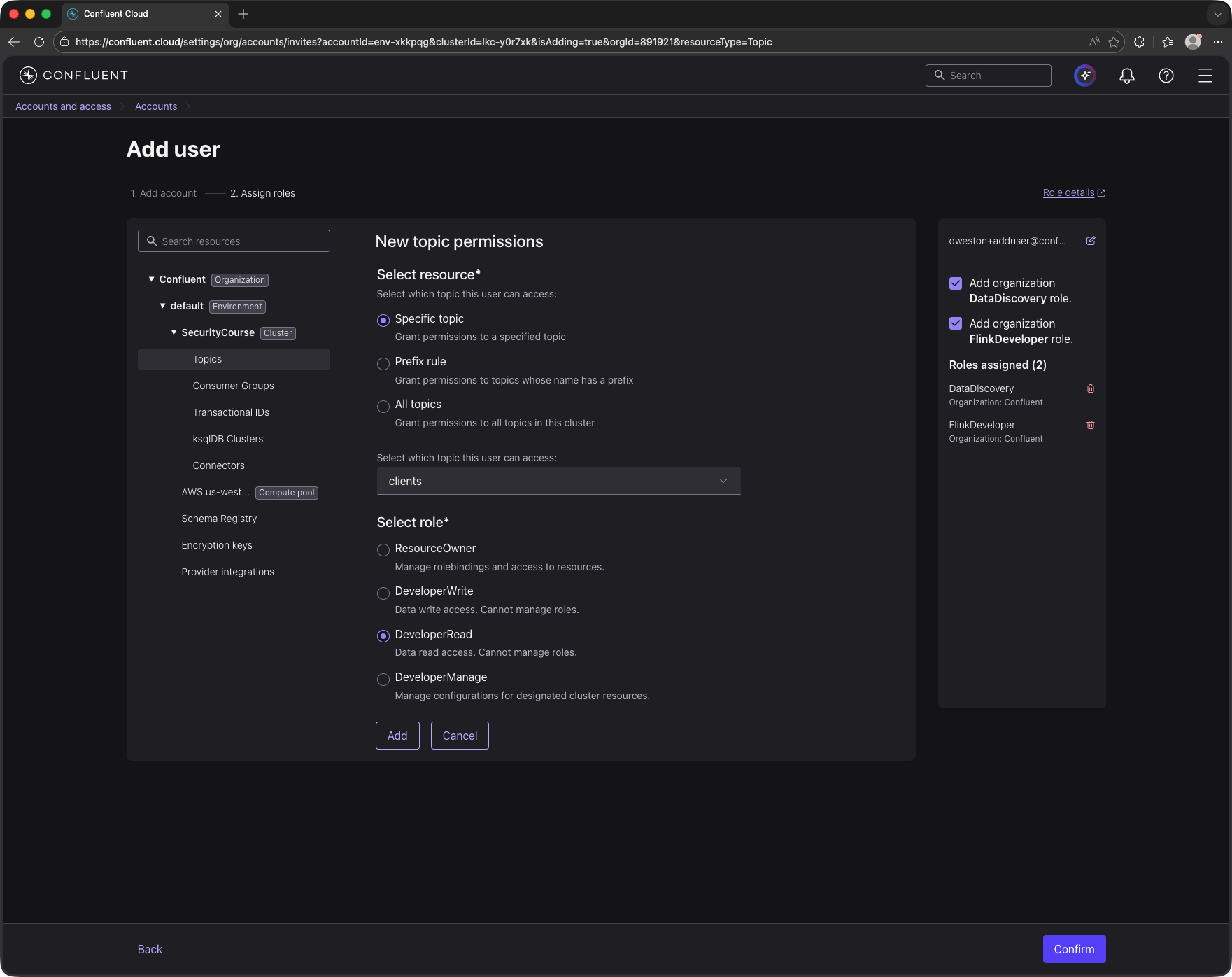Image resolution: width=1232 pixels, height=977 pixels.
Task: Select the Specific topic radio button
Action: pyautogui.click(x=383, y=321)
